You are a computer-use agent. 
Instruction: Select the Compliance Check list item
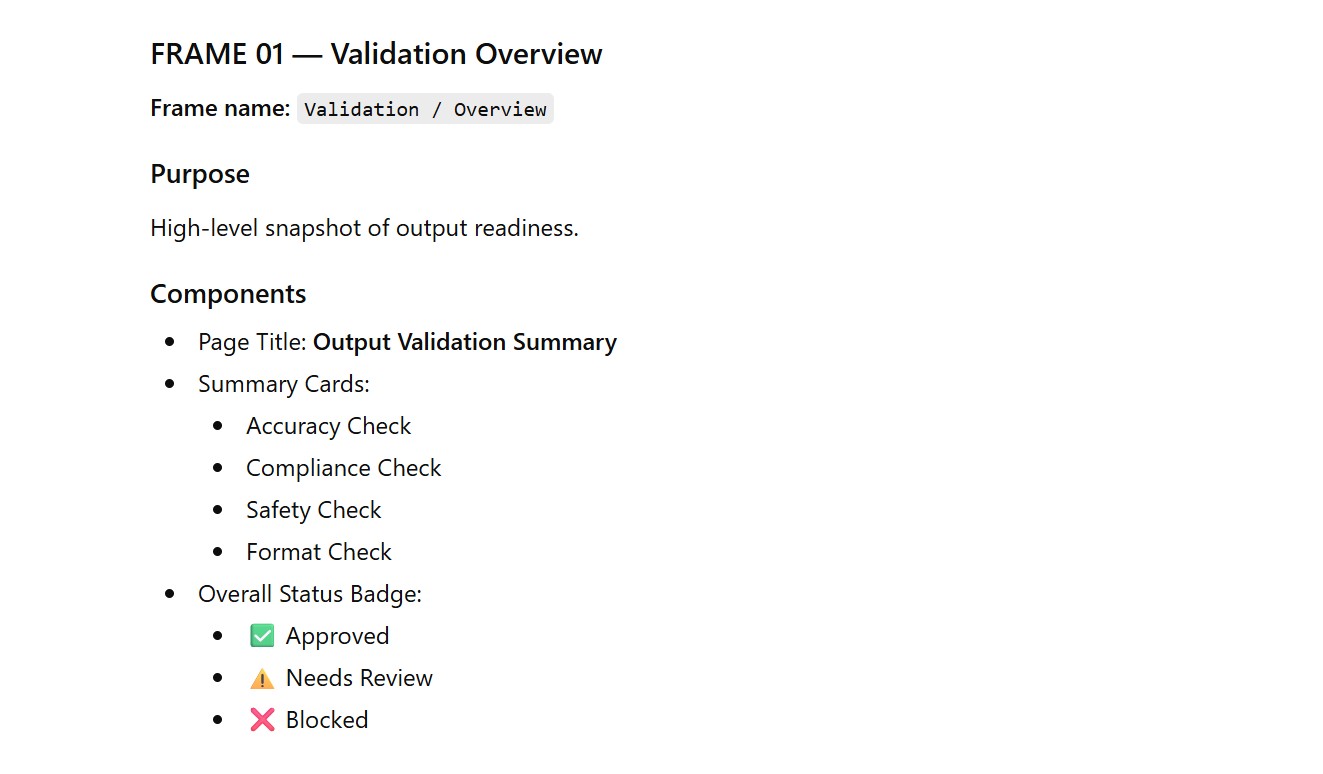pos(343,468)
